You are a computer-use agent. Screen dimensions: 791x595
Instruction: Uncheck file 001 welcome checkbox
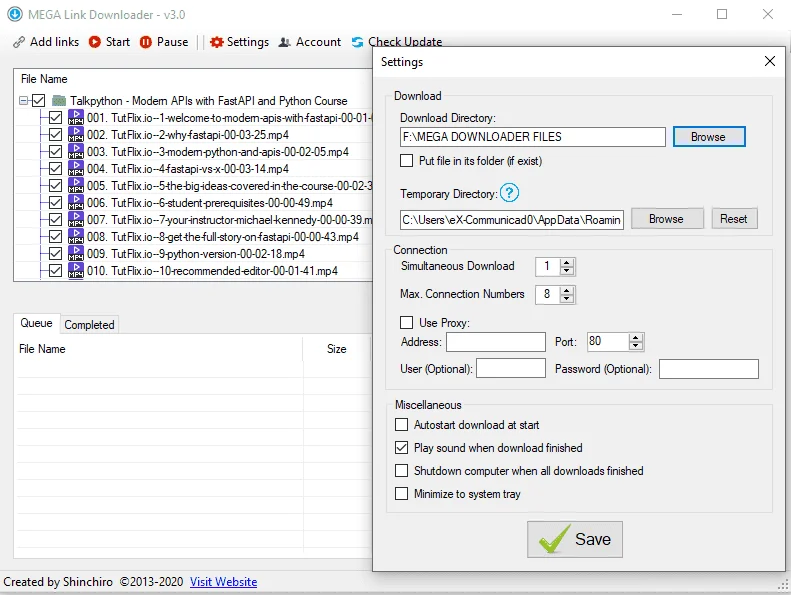tap(55, 118)
